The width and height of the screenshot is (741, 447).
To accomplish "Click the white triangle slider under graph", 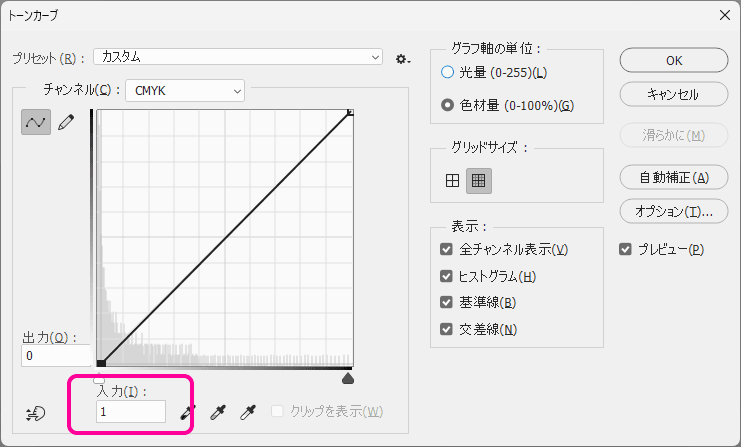I will [99, 378].
